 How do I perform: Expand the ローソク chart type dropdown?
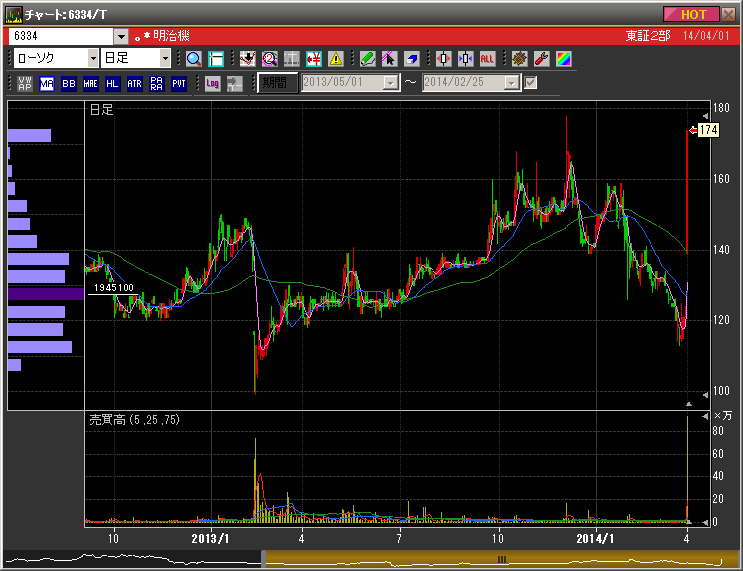(93, 58)
